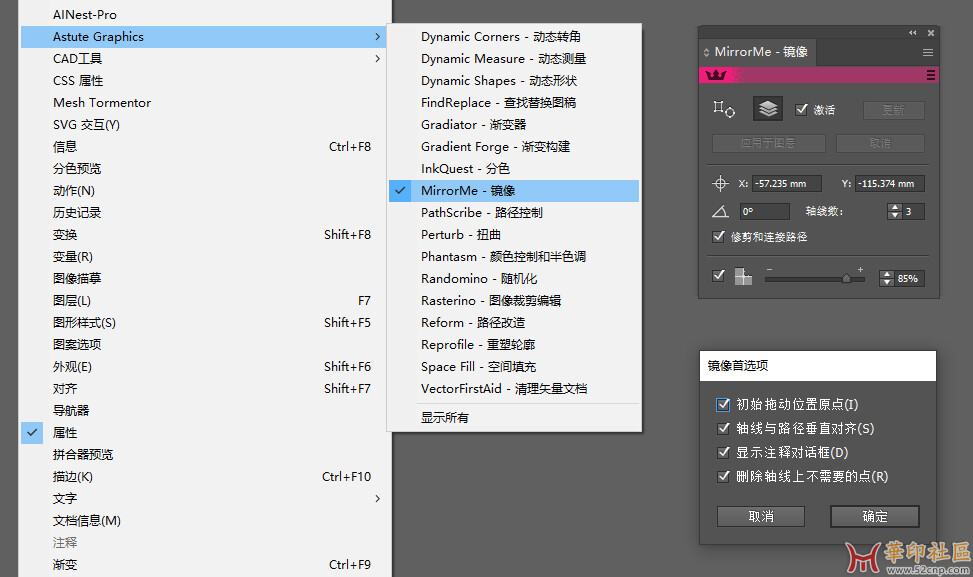973x577 pixels.
Task: Open the MirrorMe panel flyout menu
Action: point(928,53)
